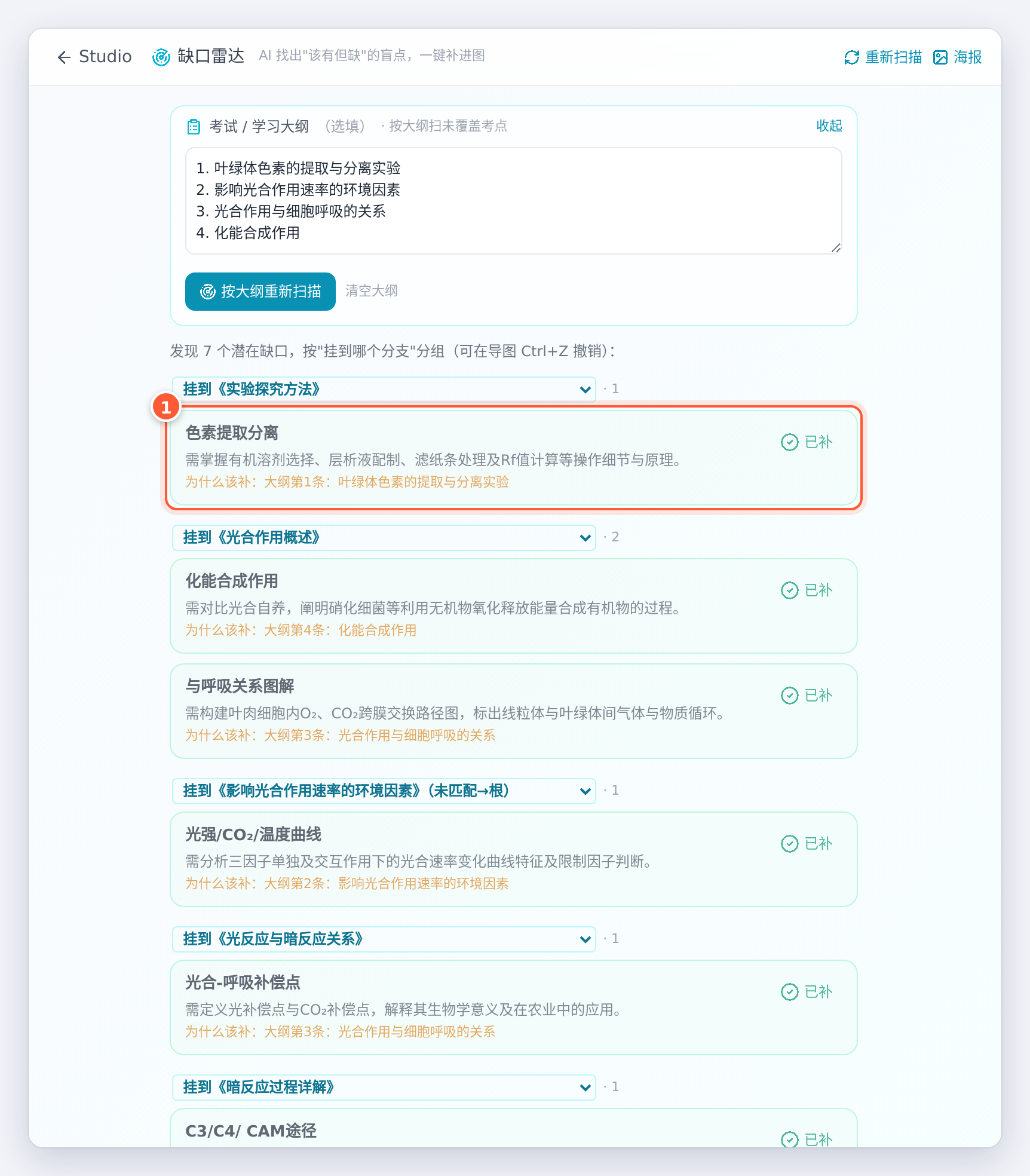Click the 色素提取分离 card title
The image size is (1030, 1176).
(232, 433)
